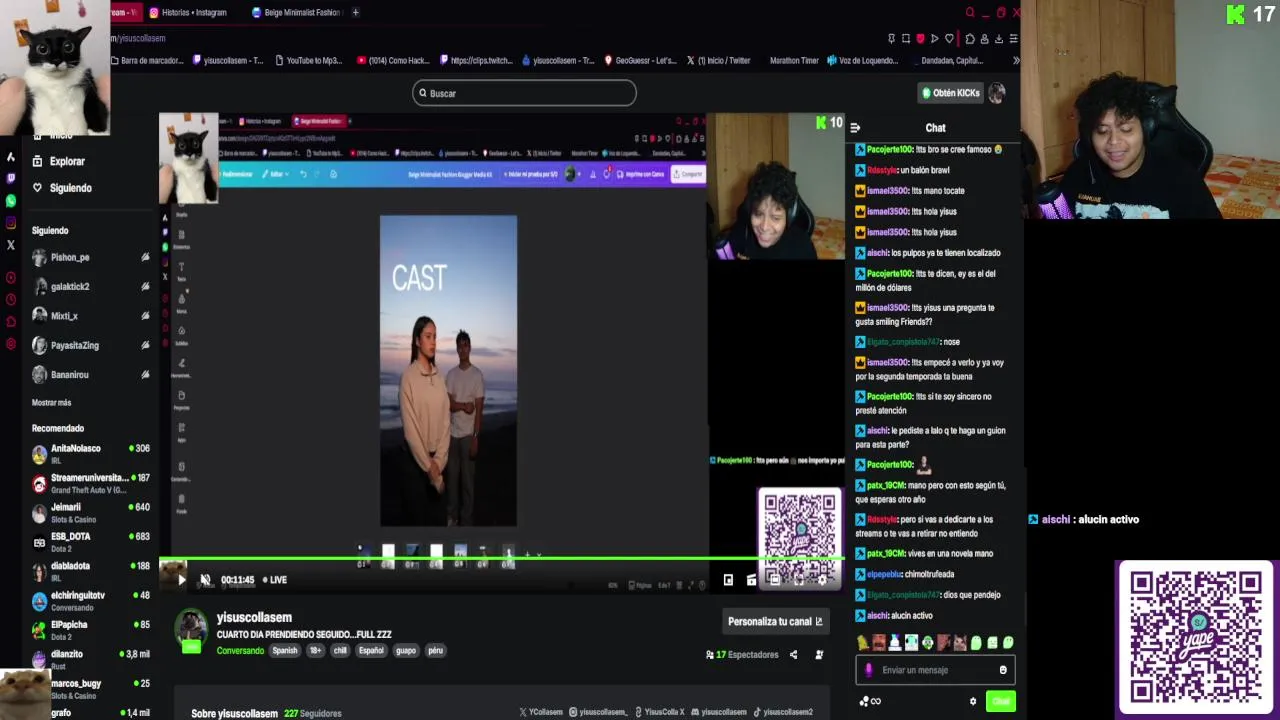Screen dimensions: 1280x720
Task: Open a new browser tab
Action: [x=355, y=13]
